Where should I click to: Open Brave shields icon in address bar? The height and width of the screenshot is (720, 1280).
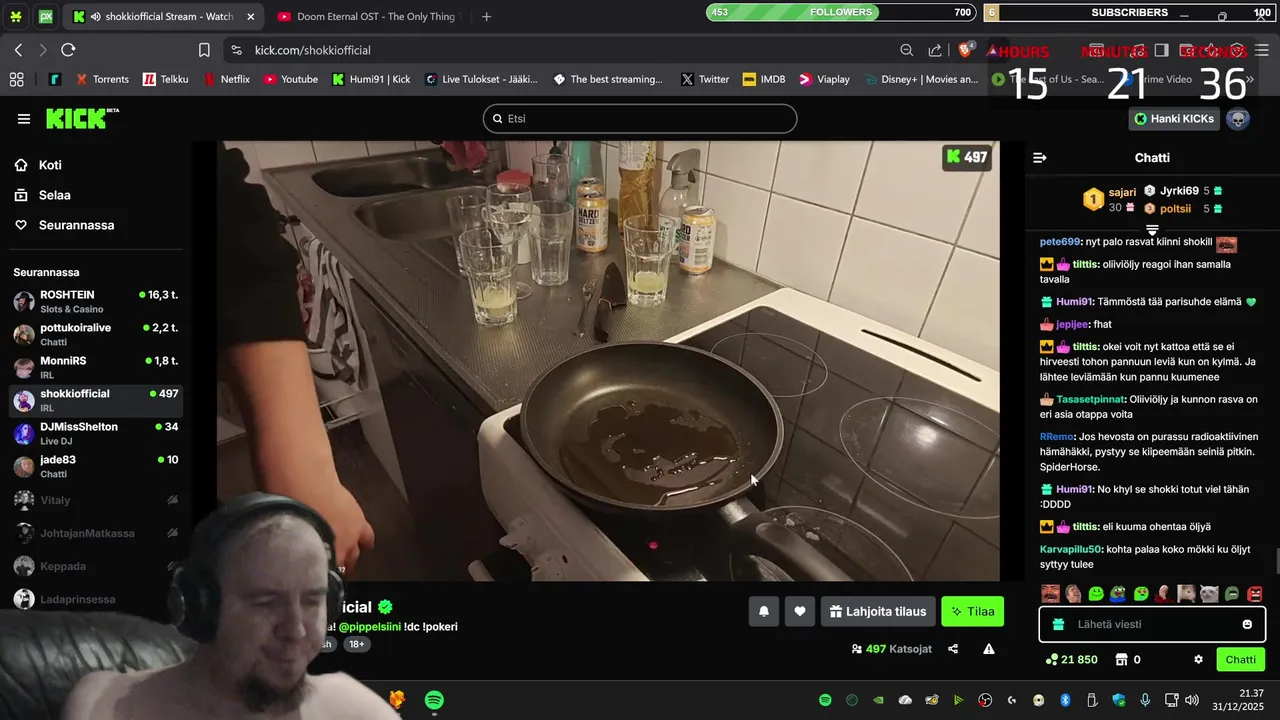pyautogui.click(x=966, y=50)
